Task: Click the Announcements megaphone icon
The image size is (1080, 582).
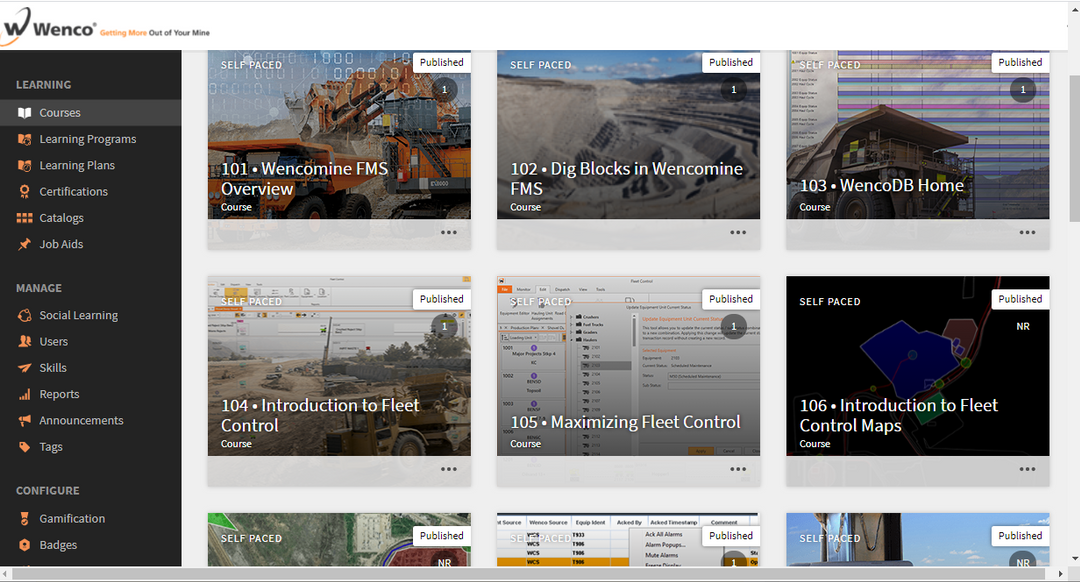Action: pyautogui.click(x=24, y=420)
